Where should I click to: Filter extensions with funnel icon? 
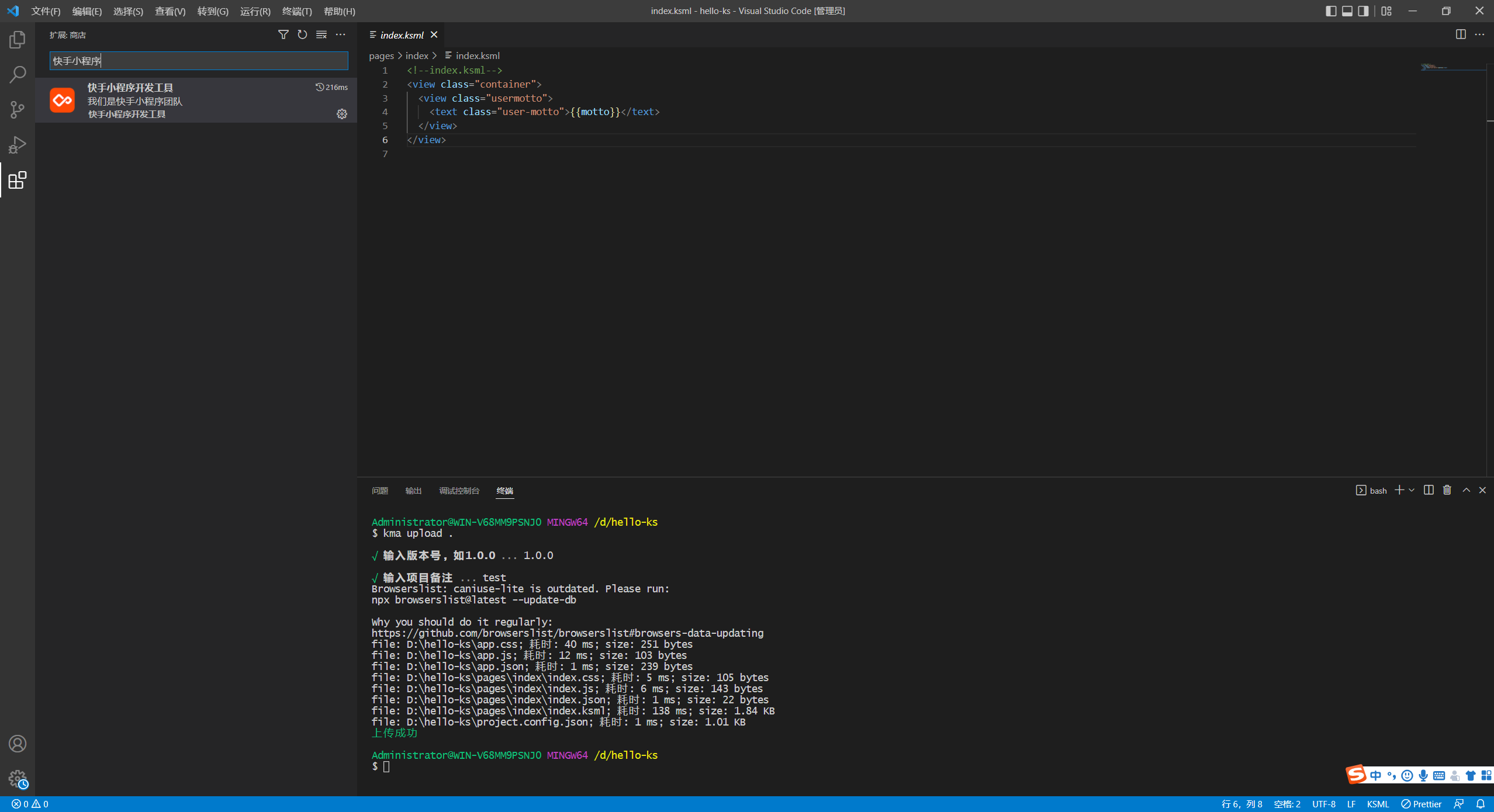click(x=283, y=35)
